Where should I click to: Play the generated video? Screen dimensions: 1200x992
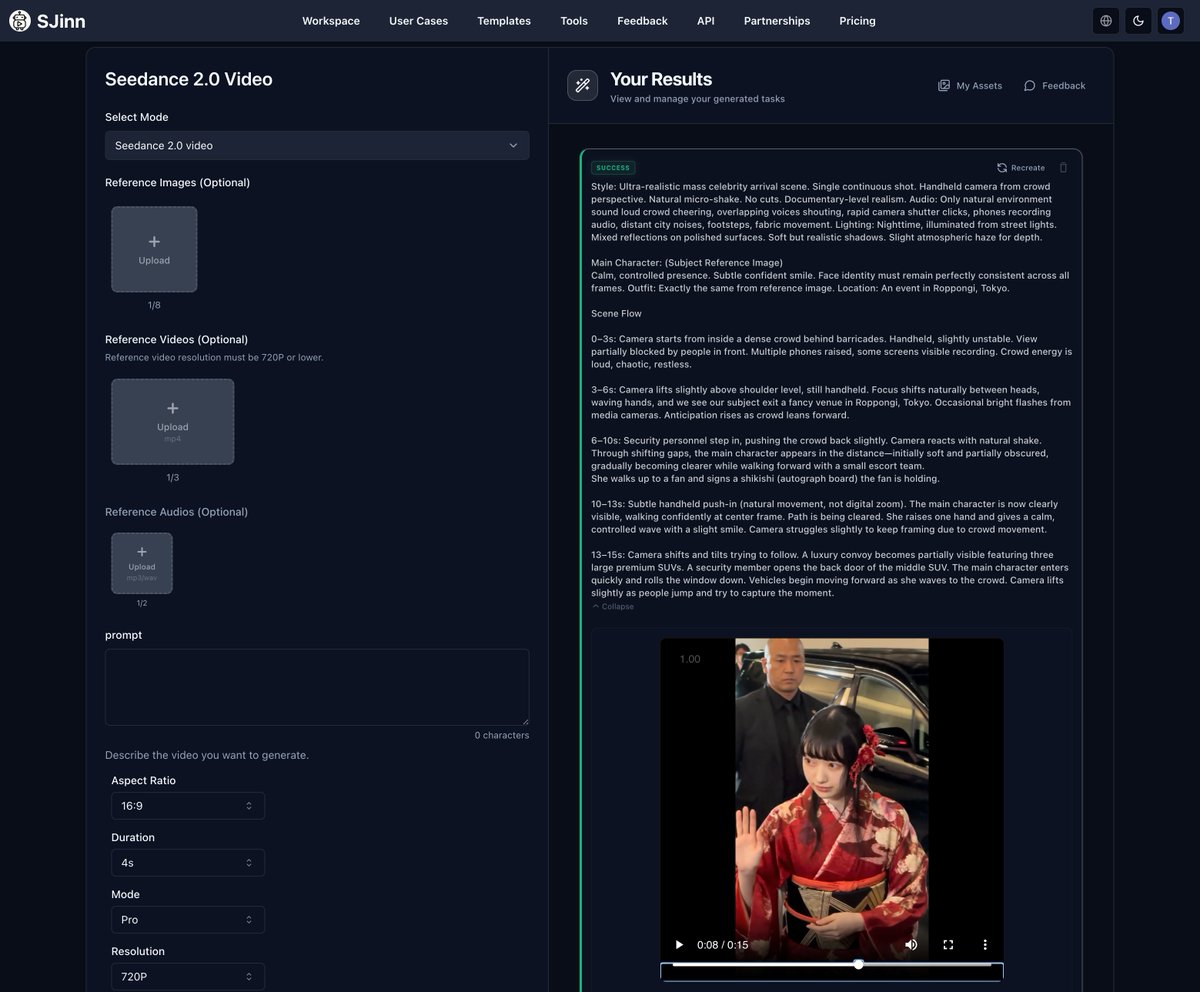(680, 945)
